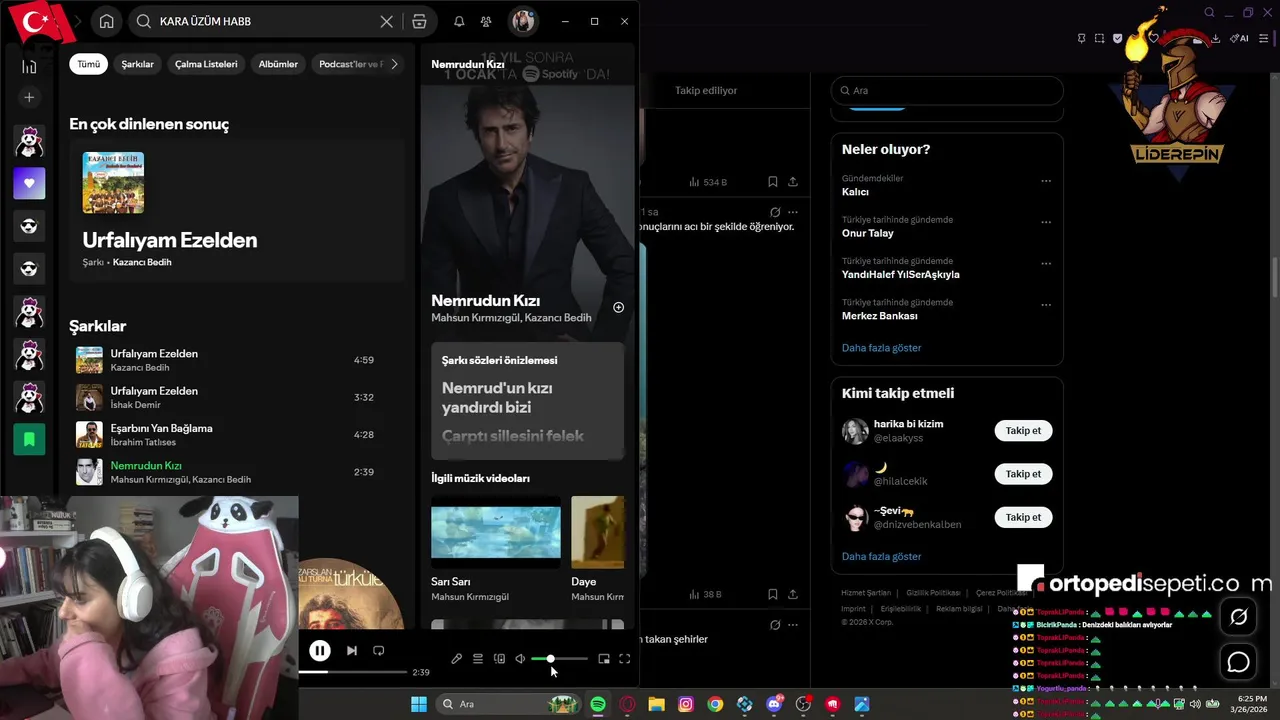Screen dimensions: 1280x720
Task: Mute Spotify with the speaker icon
Action: tap(520, 659)
